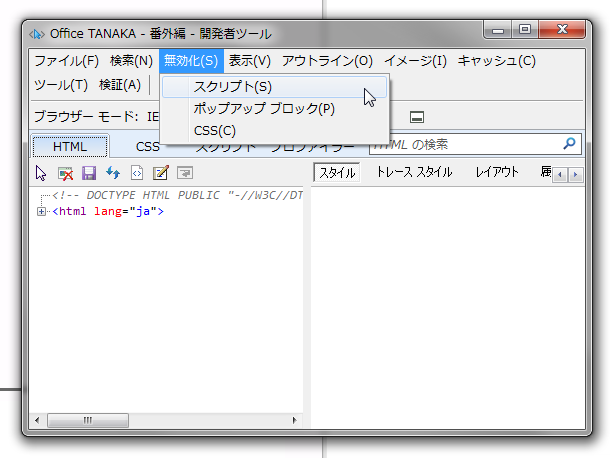Expand the html lang="ja" tree node
Screen dimensions: 610x458
point(41,212)
